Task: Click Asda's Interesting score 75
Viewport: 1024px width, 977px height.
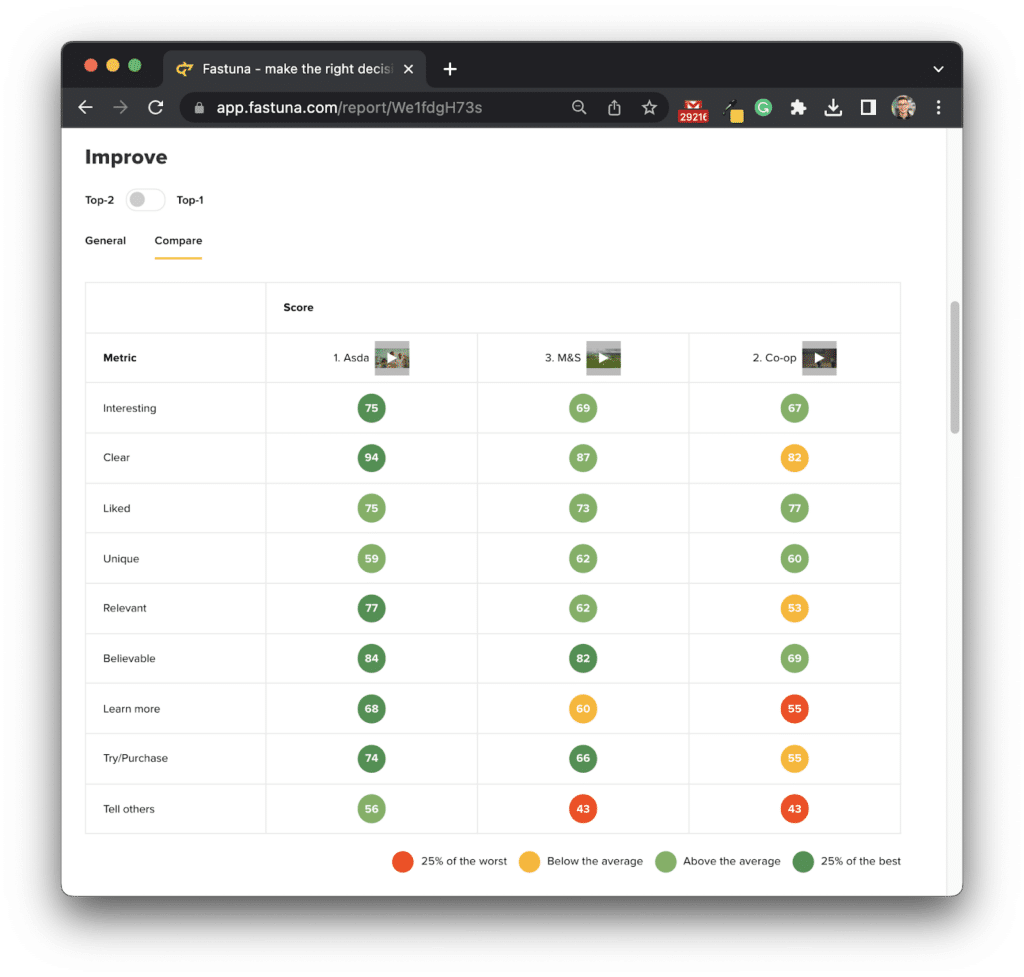Action: point(372,408)
